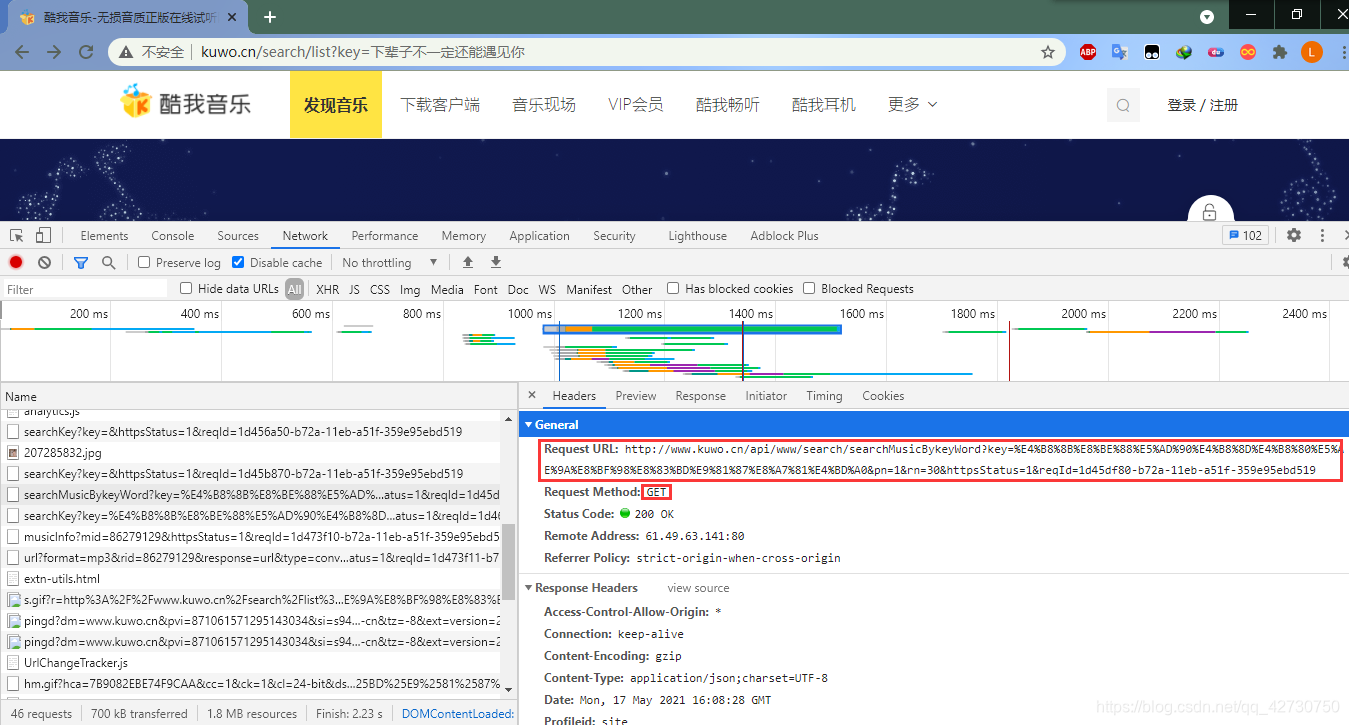Check the Hide data URLs checkbox
The width and height of the screenshot is (1349, 725).
[x=186, y=288]
